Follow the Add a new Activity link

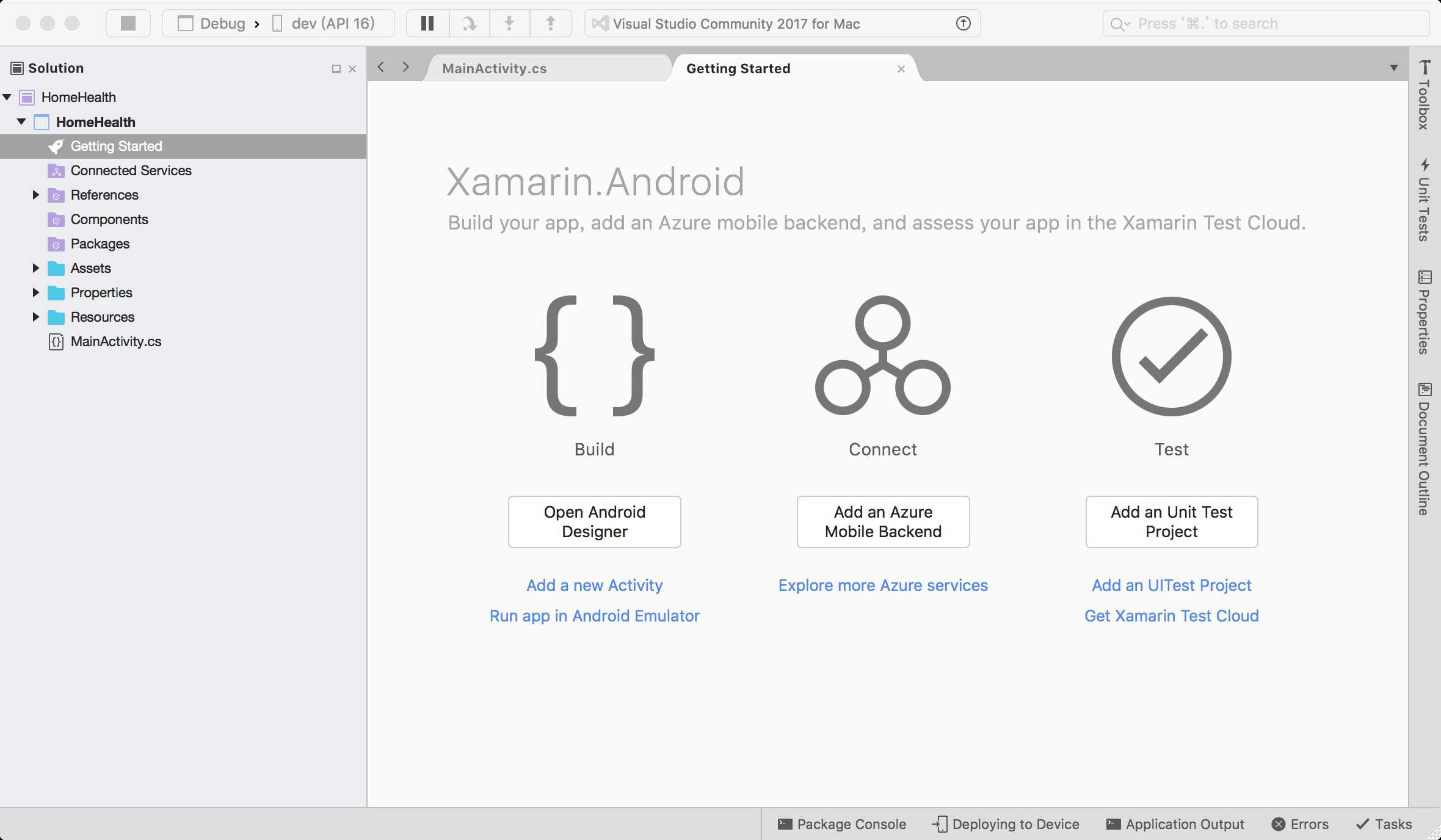point(595,585)
